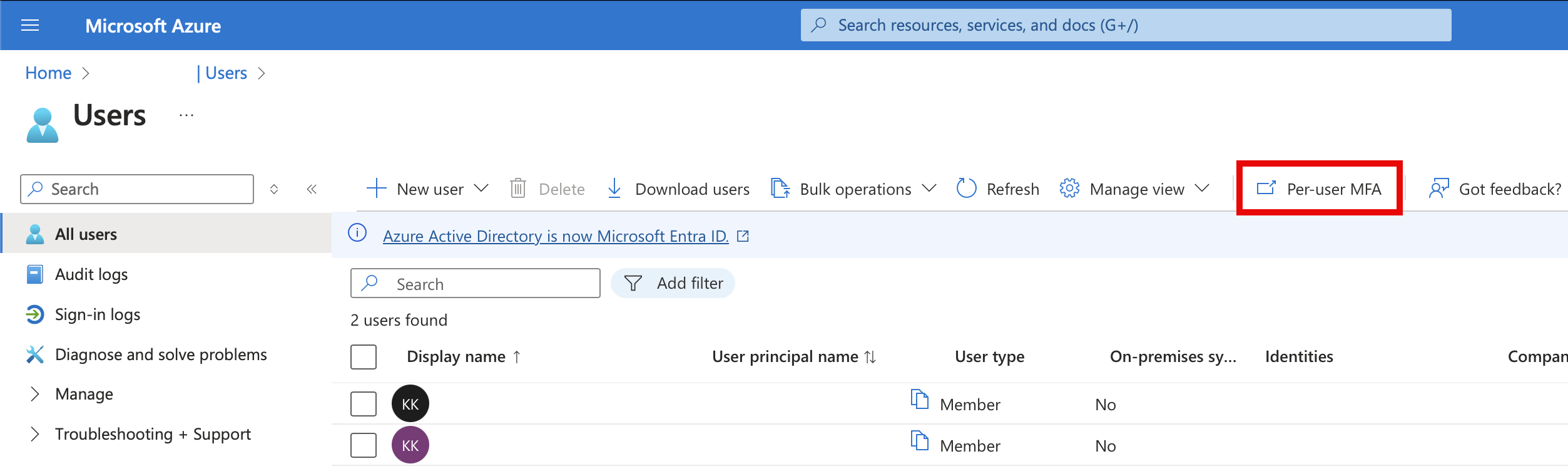The image size is (1568, 476).
Task: Open the Manage view dropdown arrow
Action: point(1202,188)
